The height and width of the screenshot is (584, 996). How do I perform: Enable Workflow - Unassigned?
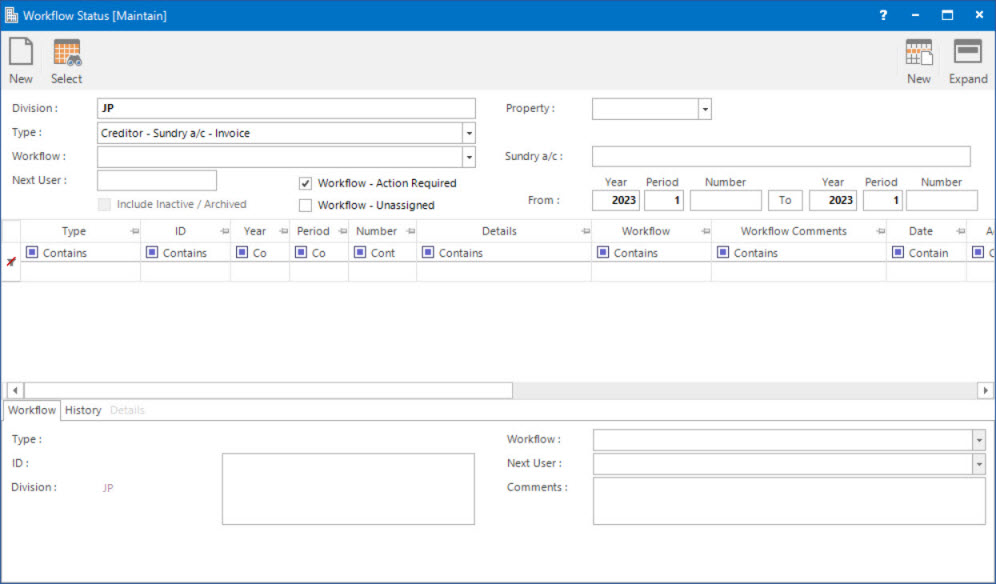(x=305, y=205)
